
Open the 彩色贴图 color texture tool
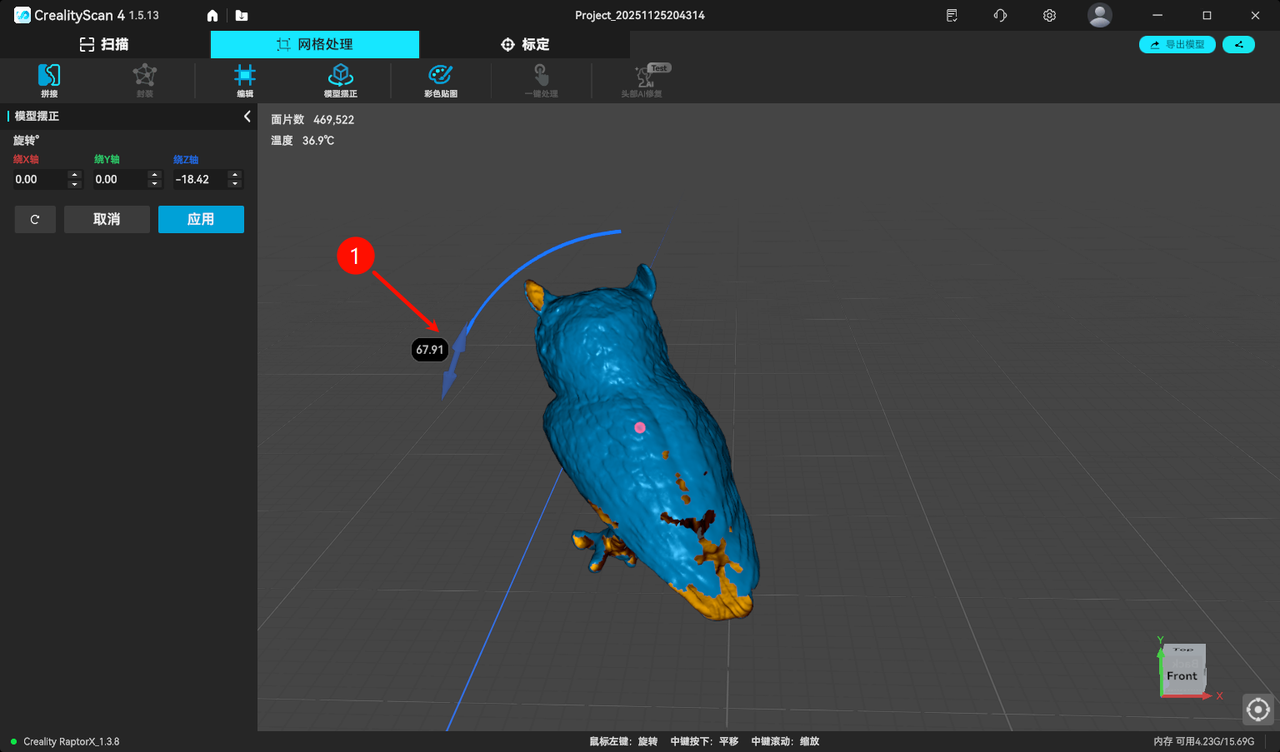(440, 78)
